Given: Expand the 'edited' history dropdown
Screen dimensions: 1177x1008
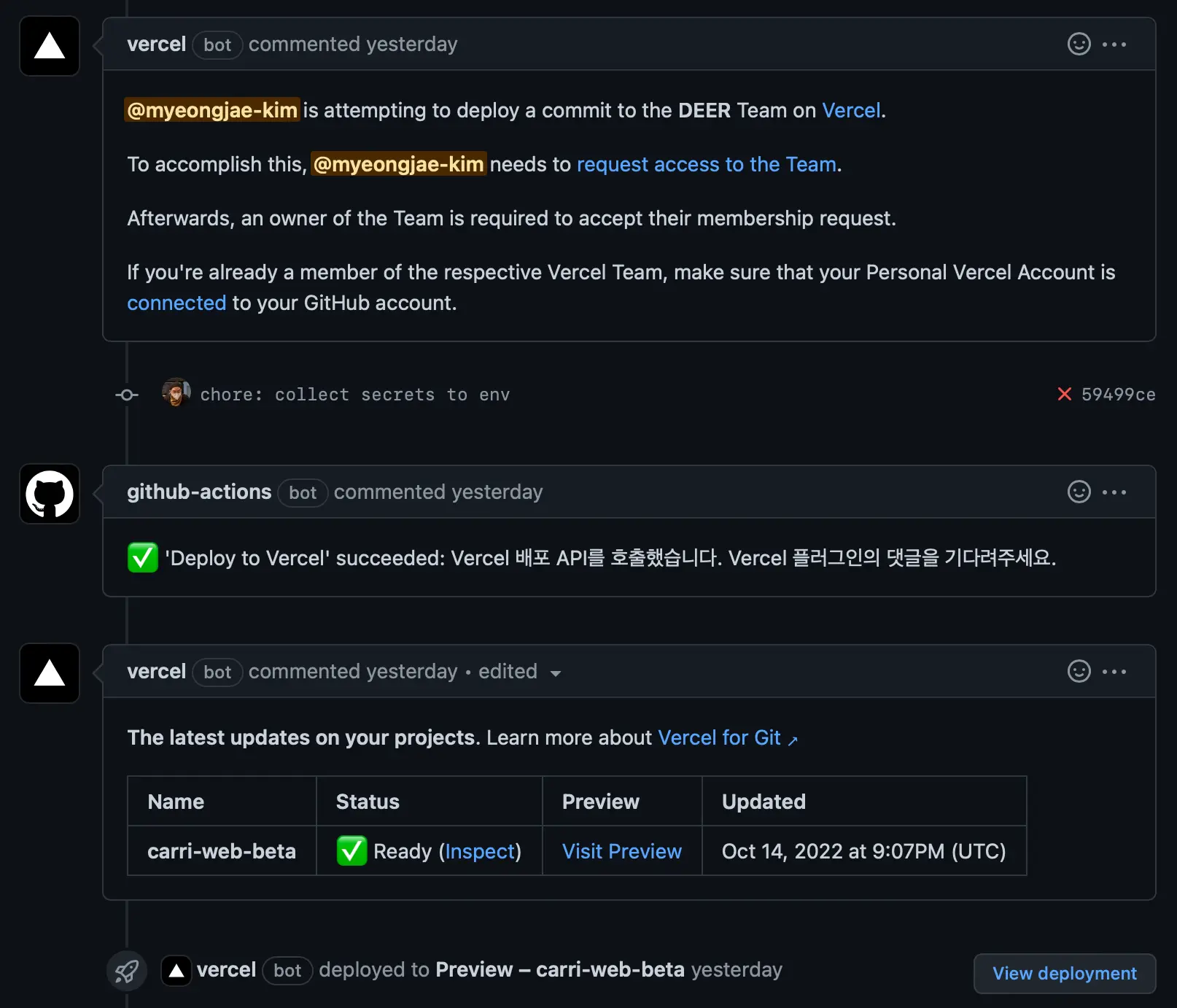Looking at the screenshot, I should pos(519,672).
